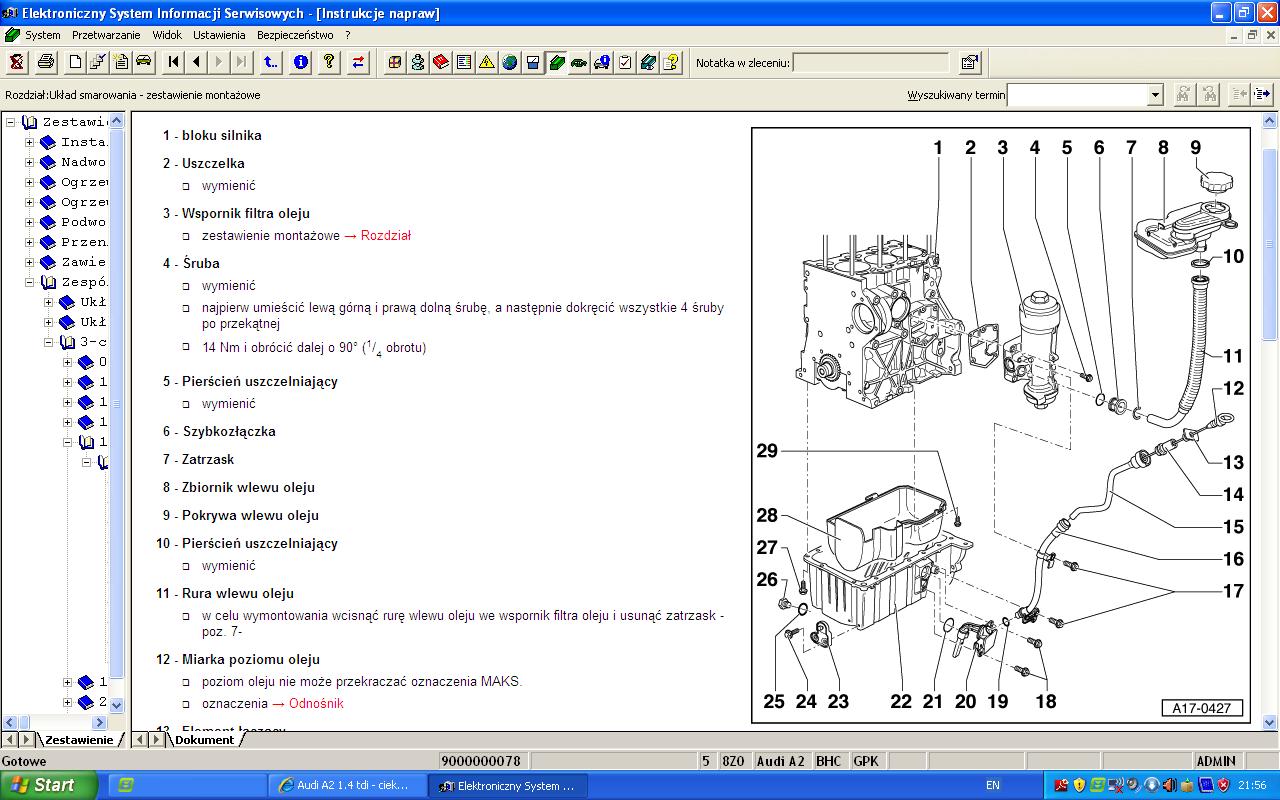Expand the 'Podwo' tree node
This screenshot has width=1280, height=800.
coord(30,222)
